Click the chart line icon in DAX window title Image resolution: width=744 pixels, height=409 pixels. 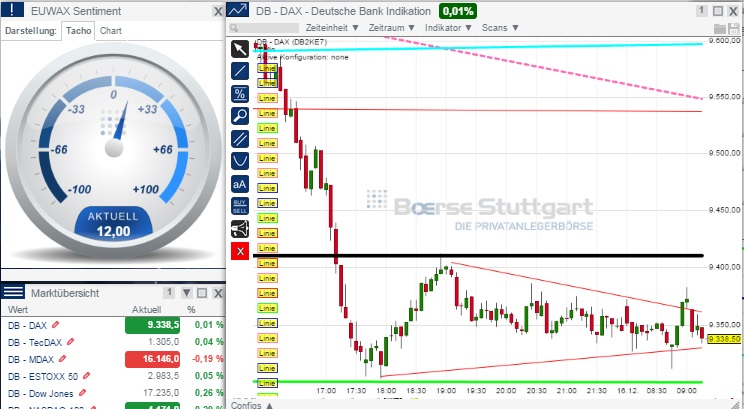[x=238, y=10]
